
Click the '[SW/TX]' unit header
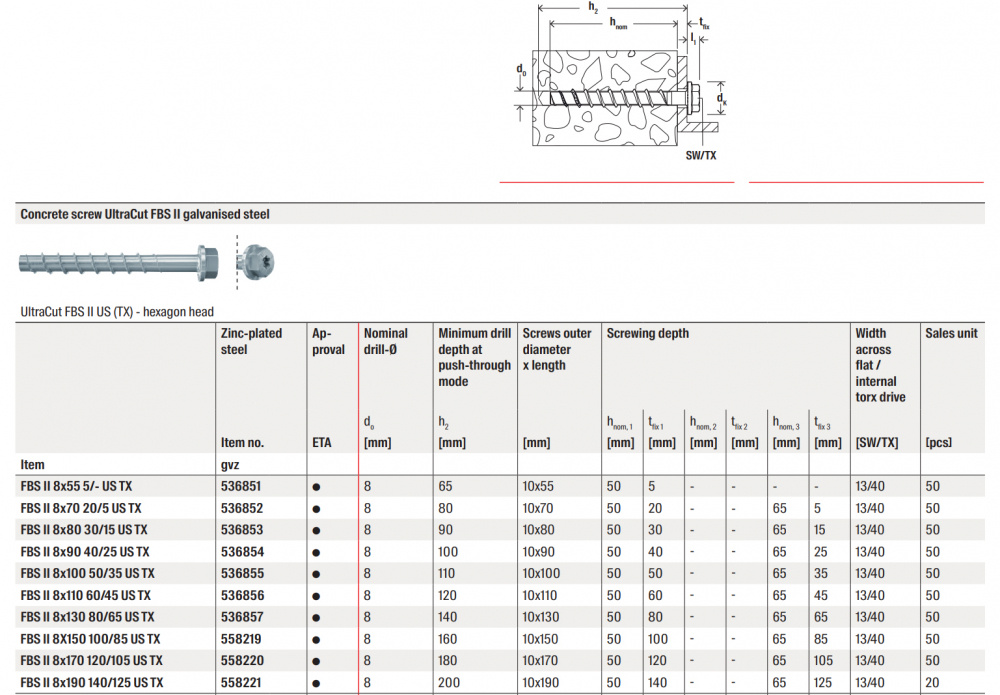tap(876, 443)
